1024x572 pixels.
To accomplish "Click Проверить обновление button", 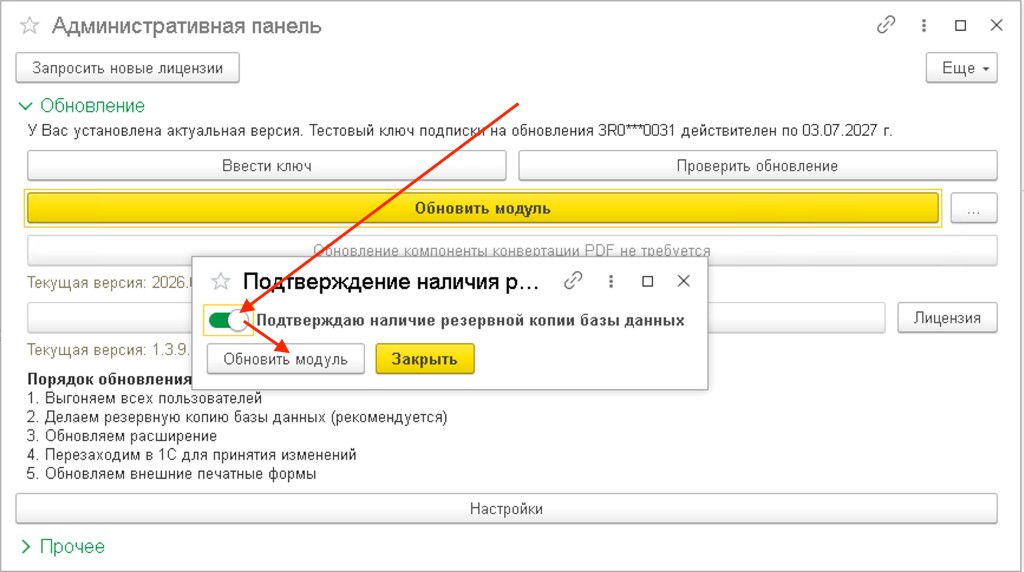I will tap(758, 166).
